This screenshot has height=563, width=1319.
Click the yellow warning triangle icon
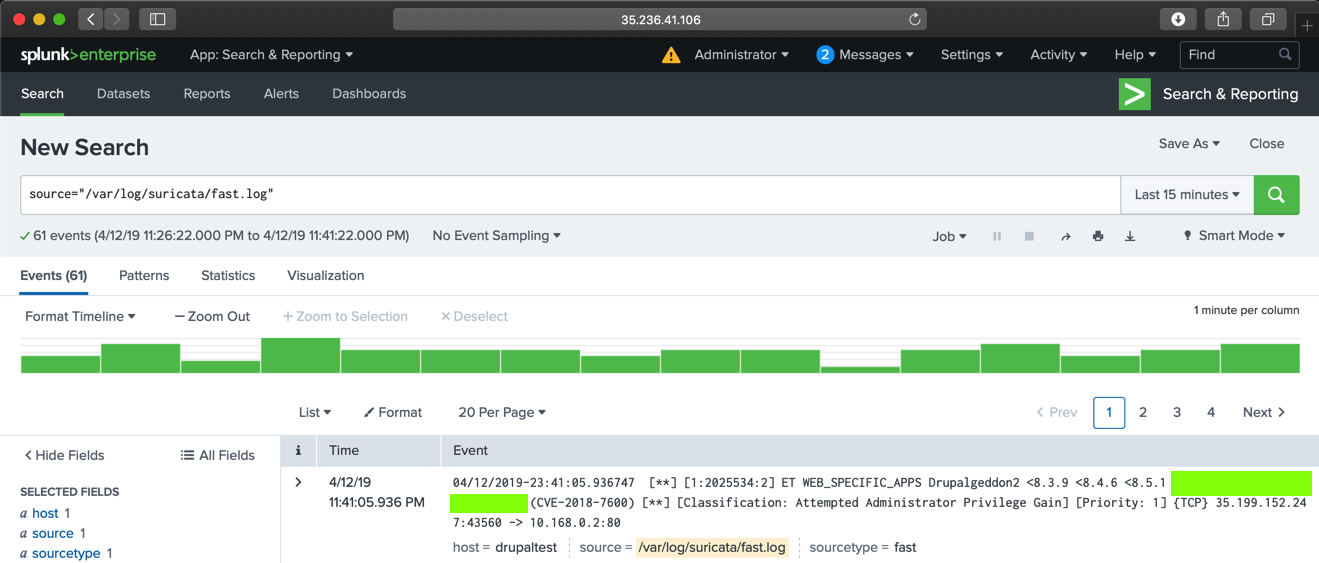(671, 55)
